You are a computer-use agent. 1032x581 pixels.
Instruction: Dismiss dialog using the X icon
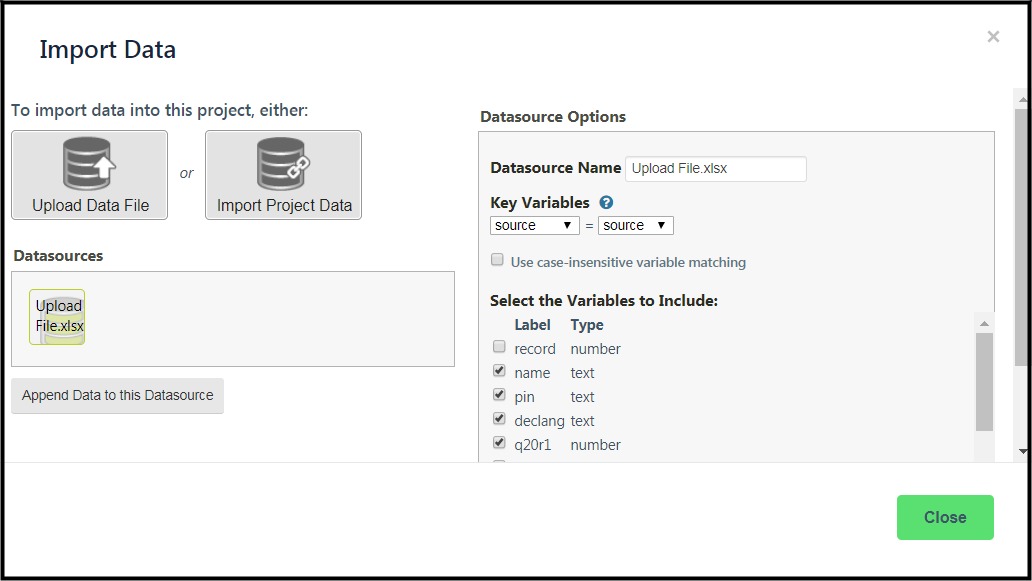[x=993, y=37]
